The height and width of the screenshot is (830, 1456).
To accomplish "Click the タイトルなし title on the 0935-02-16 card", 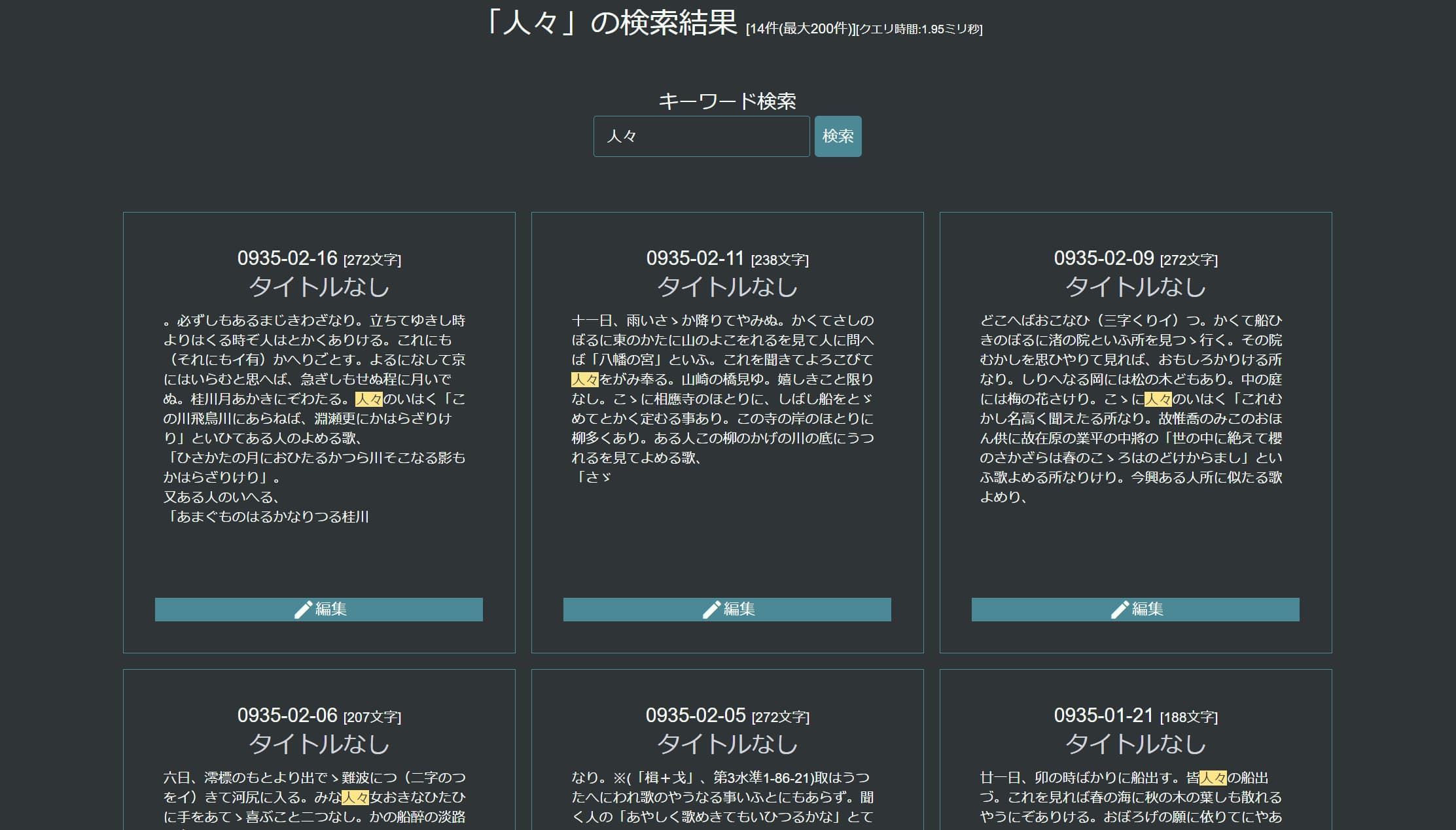I will 318,286.
